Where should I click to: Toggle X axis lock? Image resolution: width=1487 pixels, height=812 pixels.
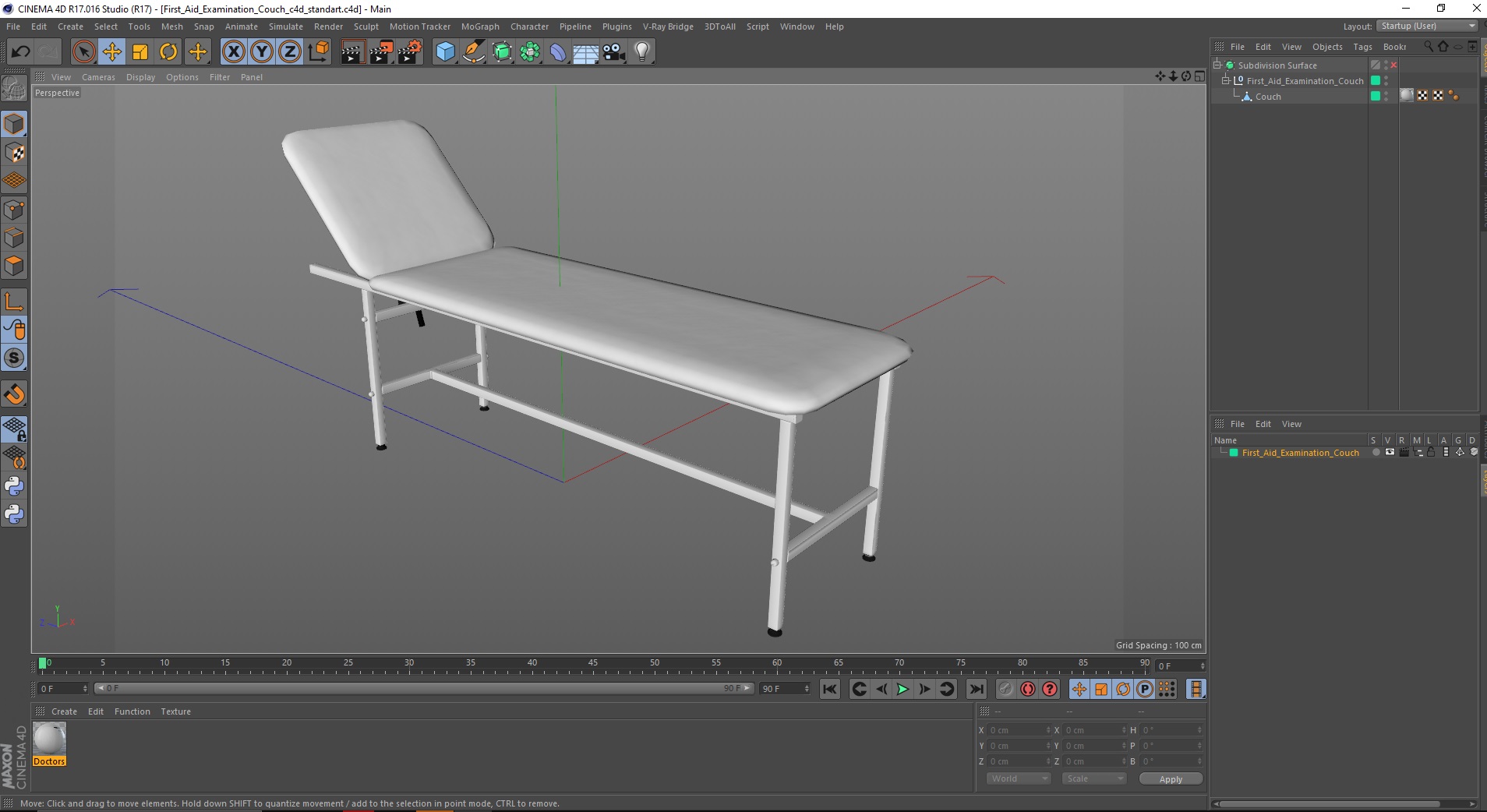click(234, 52)
